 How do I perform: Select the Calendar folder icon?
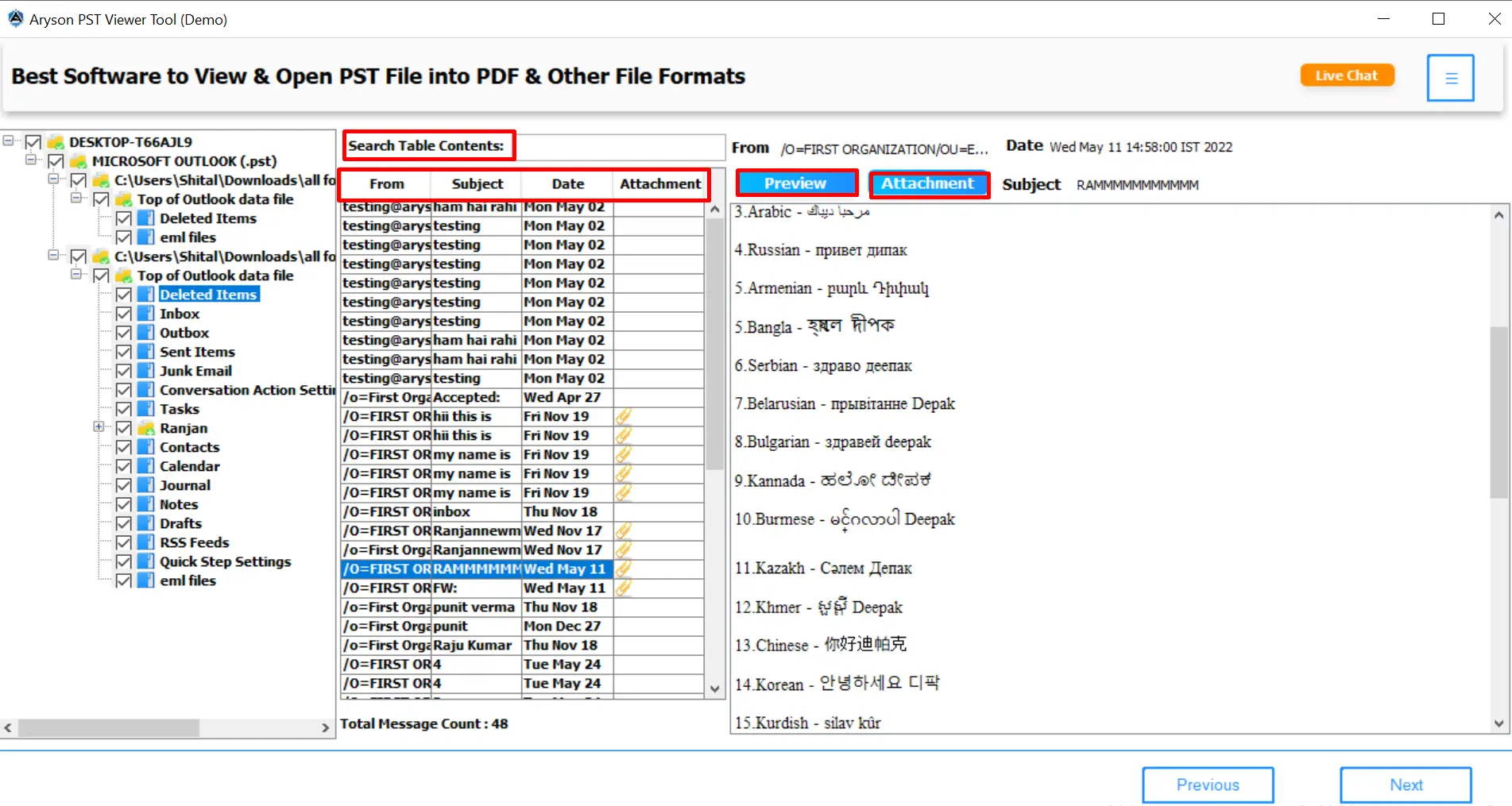pos(147,465)
